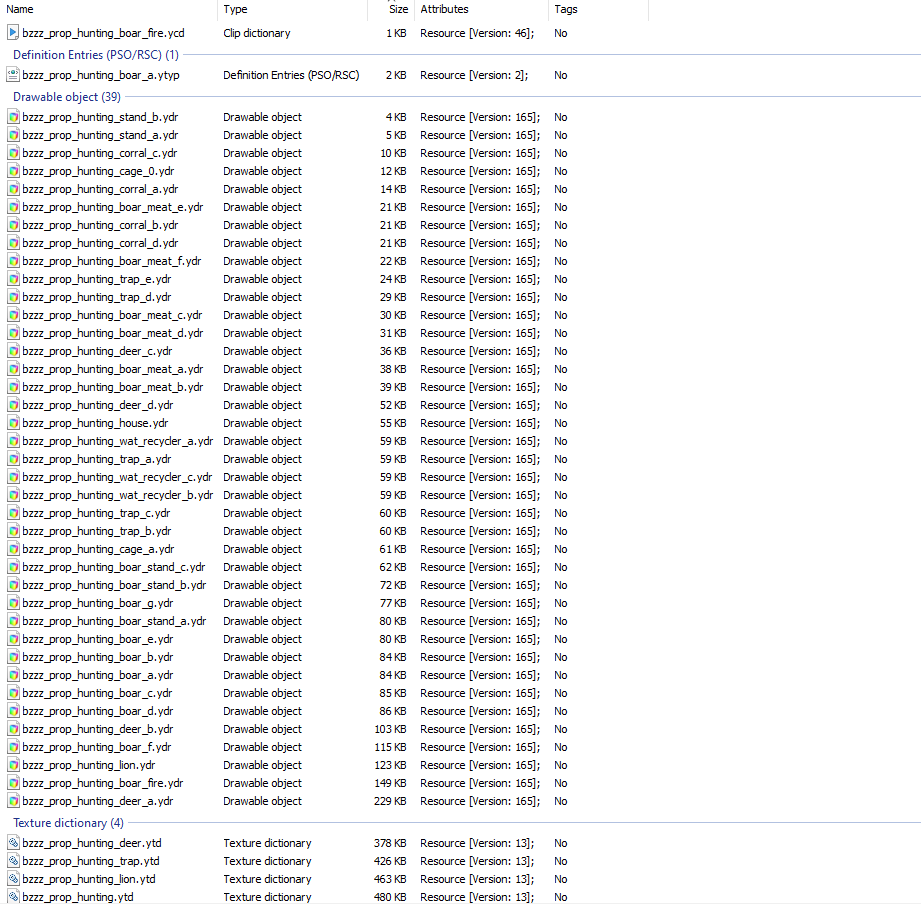Click the bzzz_prop_hunting_boar_a.ytyp file icon
Screen dimensions: 921x921
tap(13, 75)
